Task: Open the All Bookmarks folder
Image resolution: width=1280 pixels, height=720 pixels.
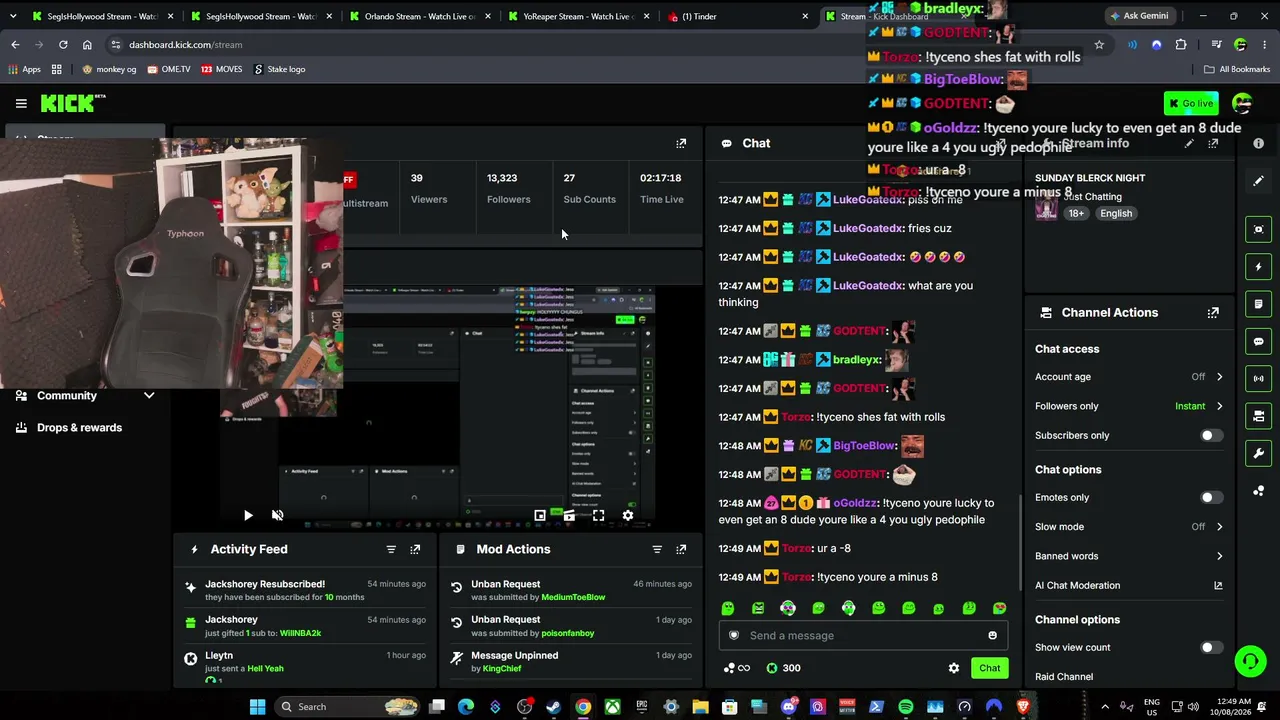Action: (x=1237, y=69)
